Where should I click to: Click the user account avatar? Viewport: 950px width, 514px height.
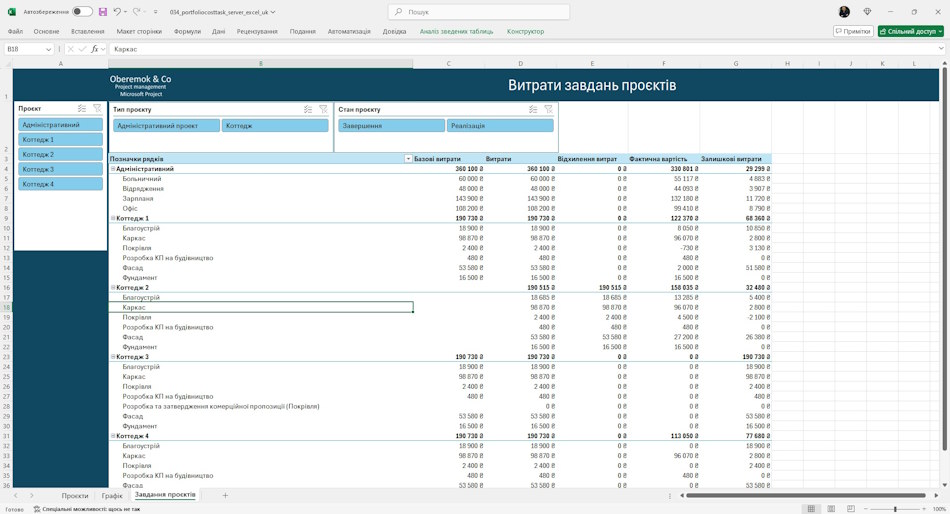pos(844,12)
